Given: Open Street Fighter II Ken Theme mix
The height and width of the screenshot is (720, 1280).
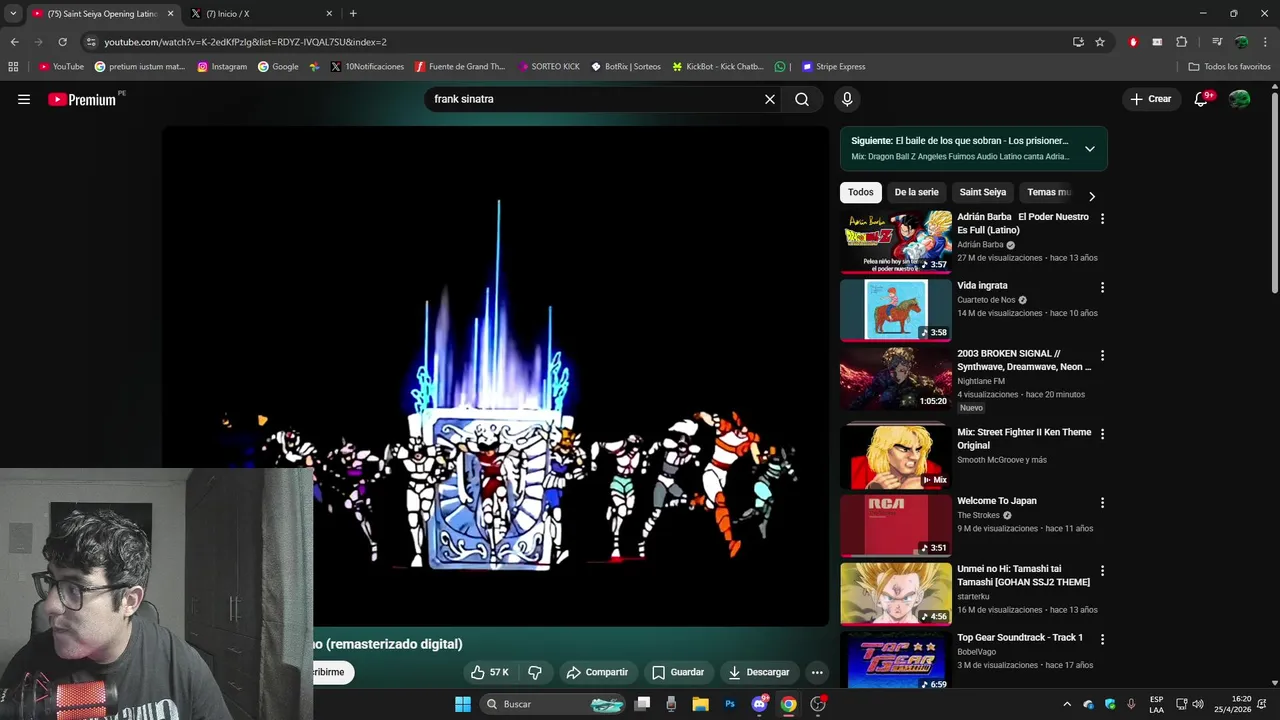Looking at the screenshot, I should [1024, 439].
